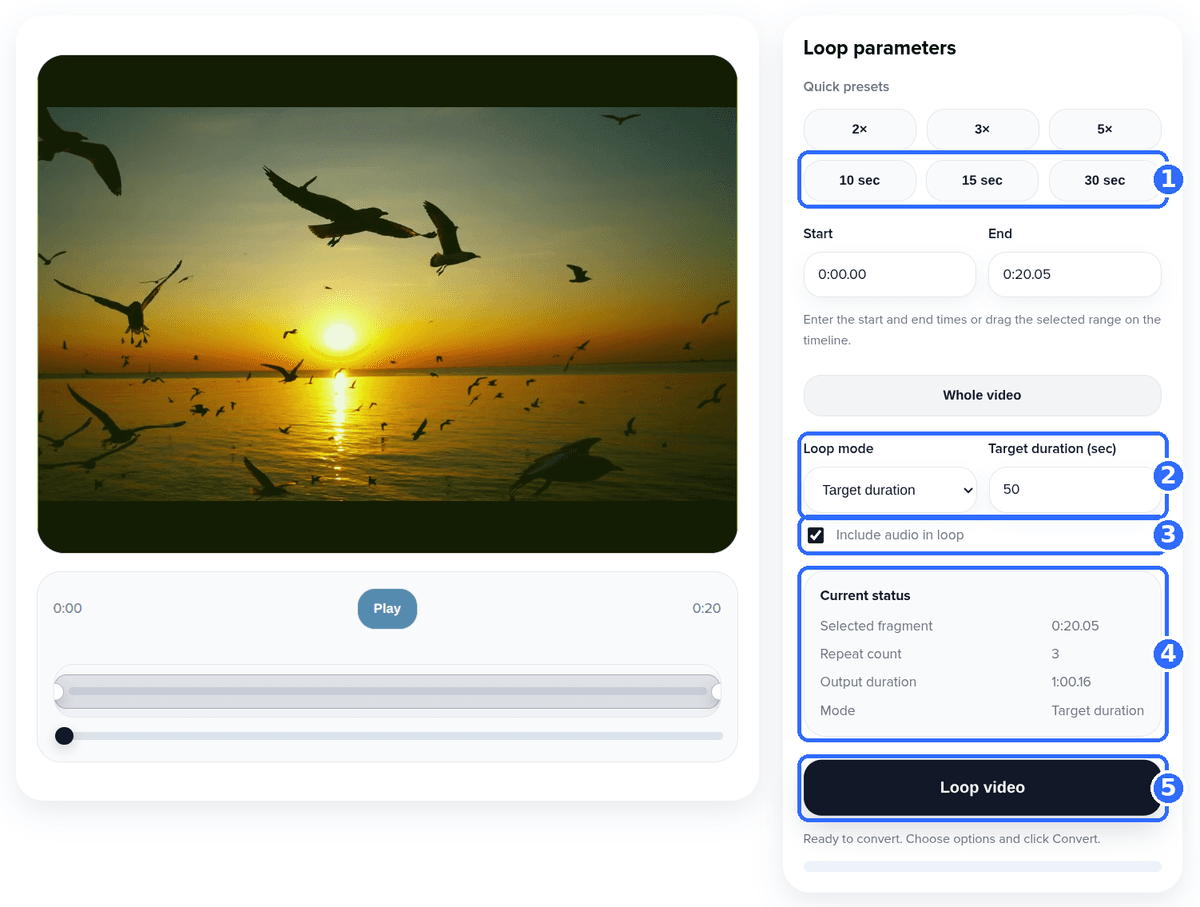Apply the 3× quick preset
Viewport: 1200px width, 907px height.
click(x=982, y=129)
